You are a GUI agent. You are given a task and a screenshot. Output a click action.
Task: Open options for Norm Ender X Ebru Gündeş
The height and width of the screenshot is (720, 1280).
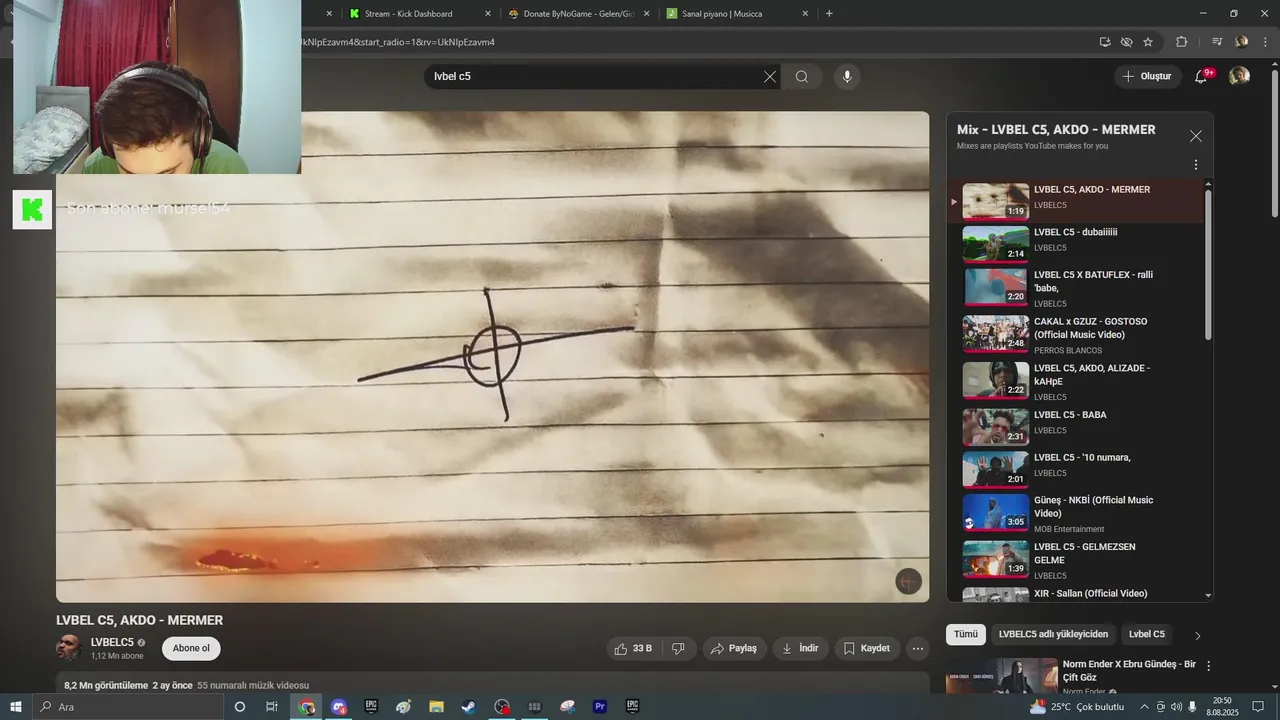(1208, 666)
